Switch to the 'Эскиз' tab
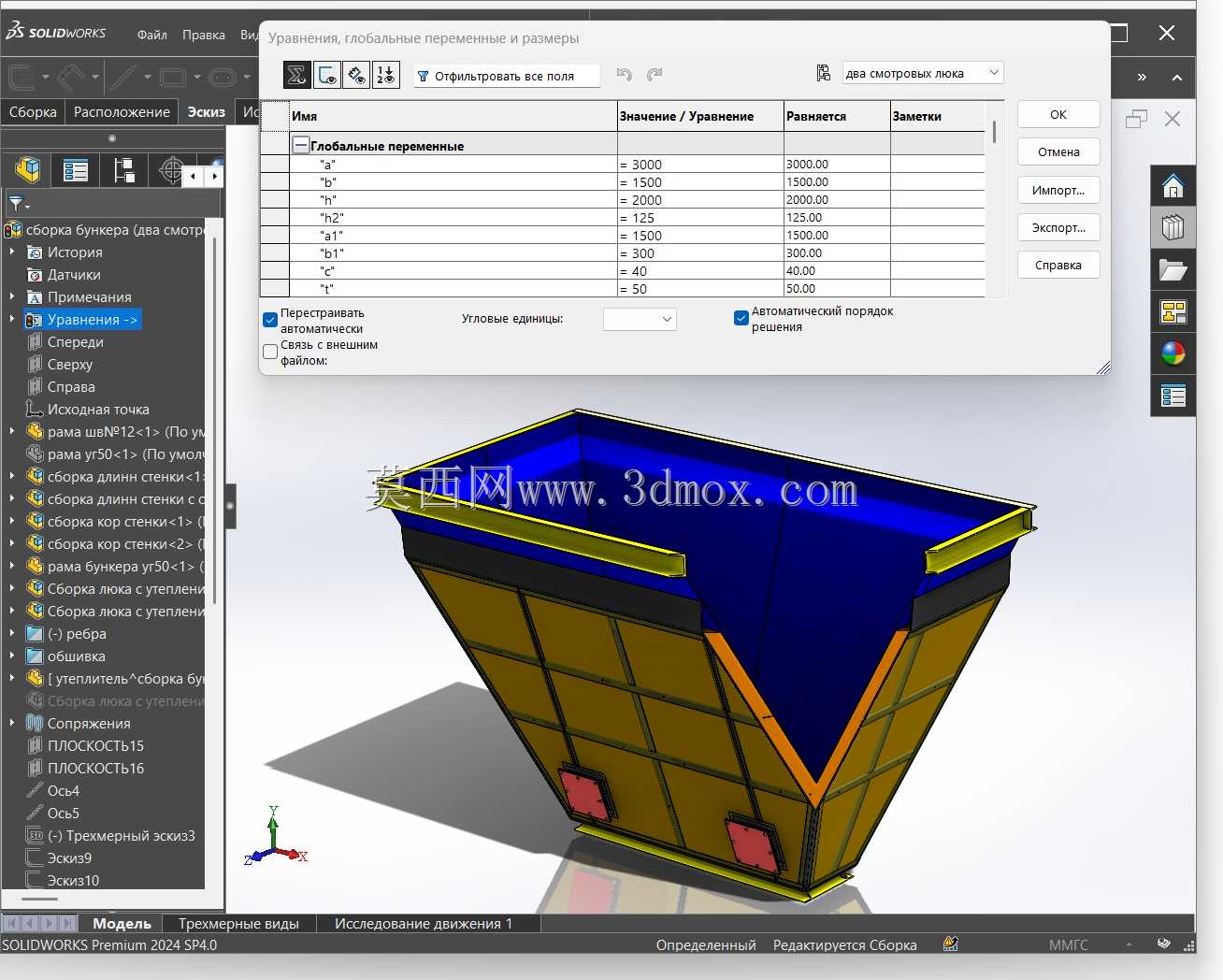 206,111
